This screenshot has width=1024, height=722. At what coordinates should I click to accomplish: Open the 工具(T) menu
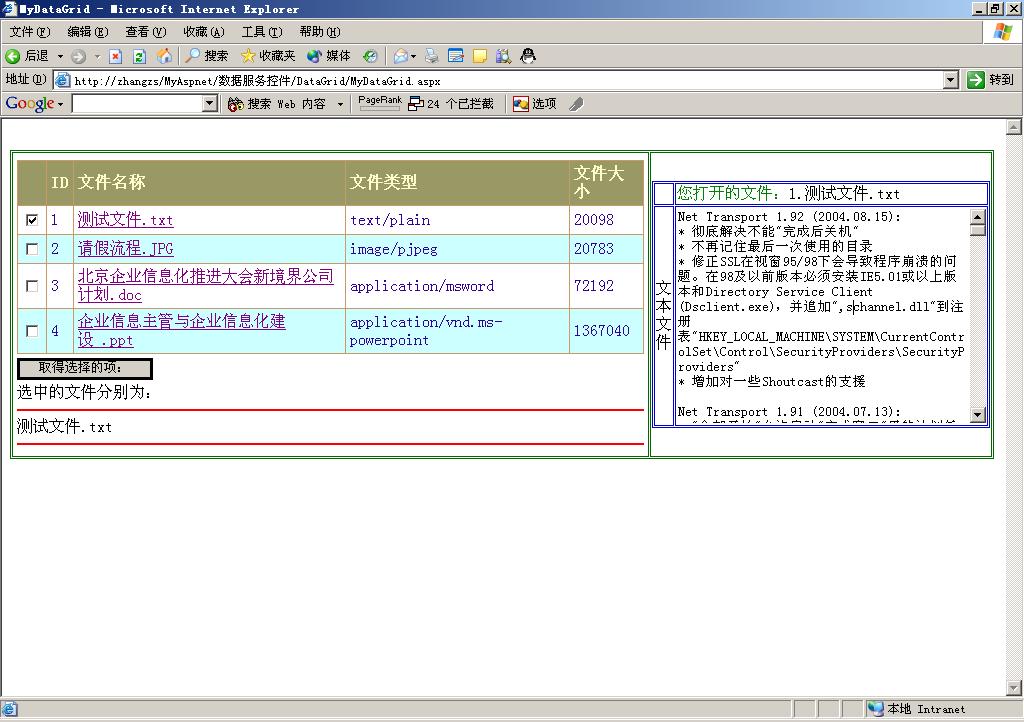pyautogui.click(x=261, y=32)
